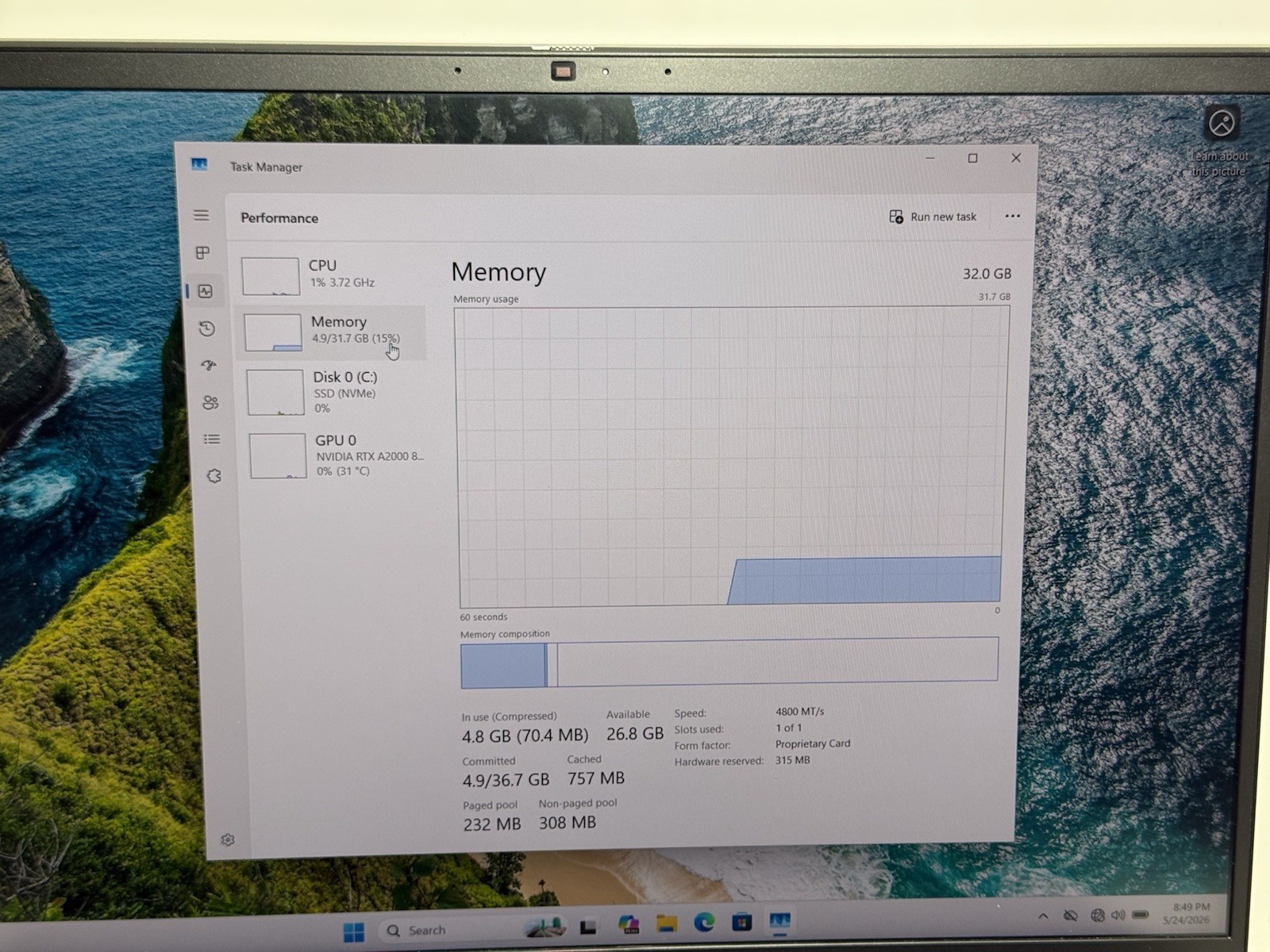Open the clock and date flyout
Viewport: 1270px width, 952px height.
1187,913
